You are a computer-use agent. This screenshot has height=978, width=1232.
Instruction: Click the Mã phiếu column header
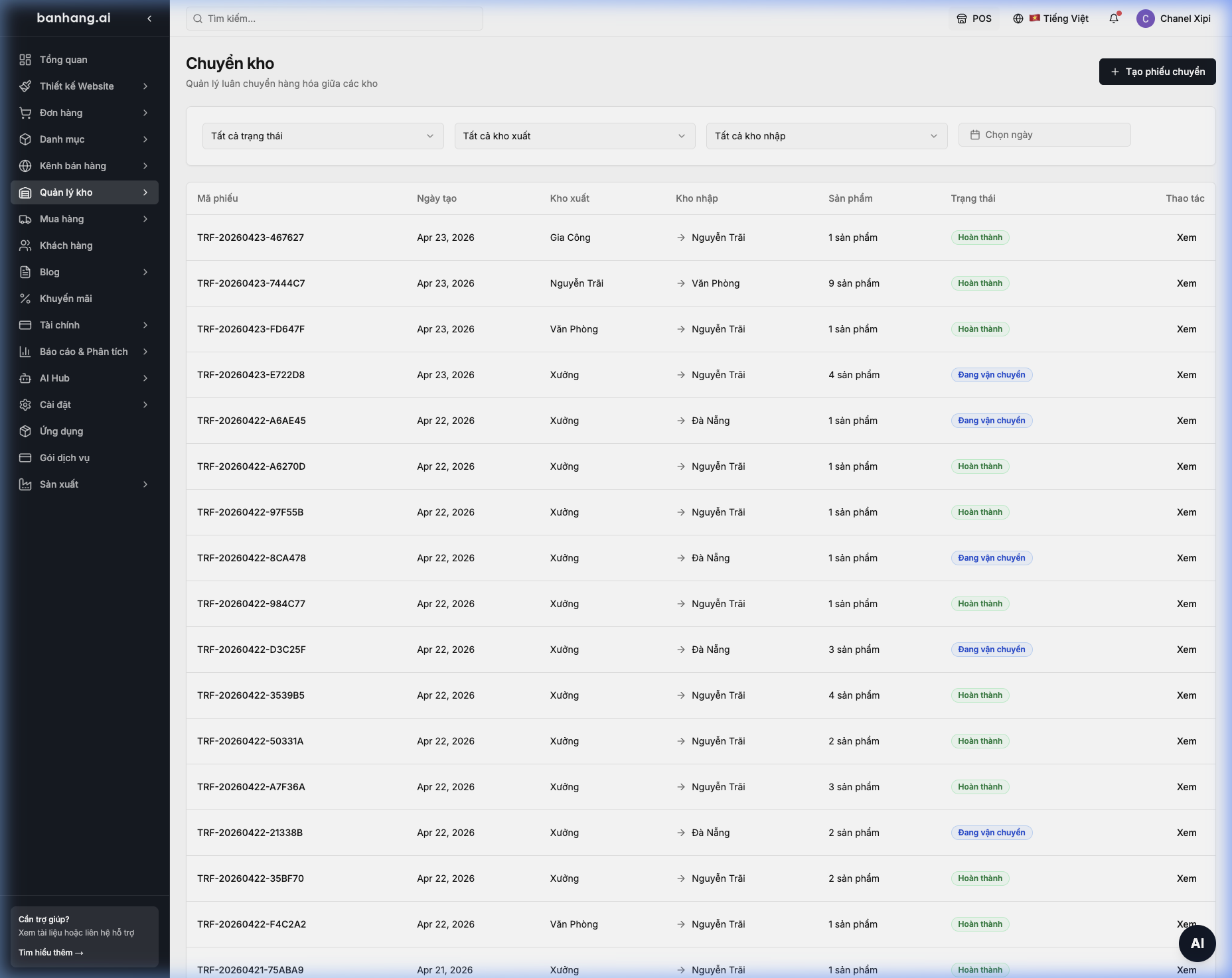(218, 198)
